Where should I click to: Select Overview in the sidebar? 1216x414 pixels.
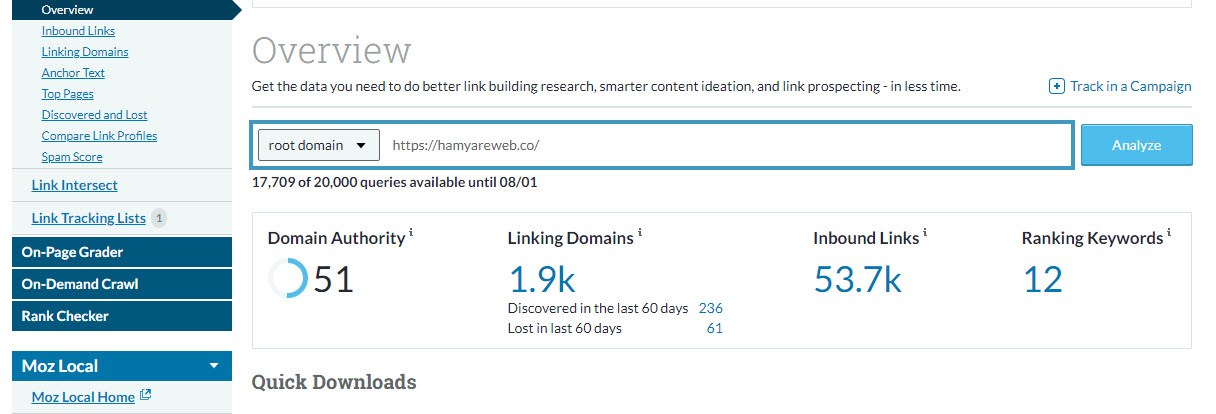pos(68,9)
